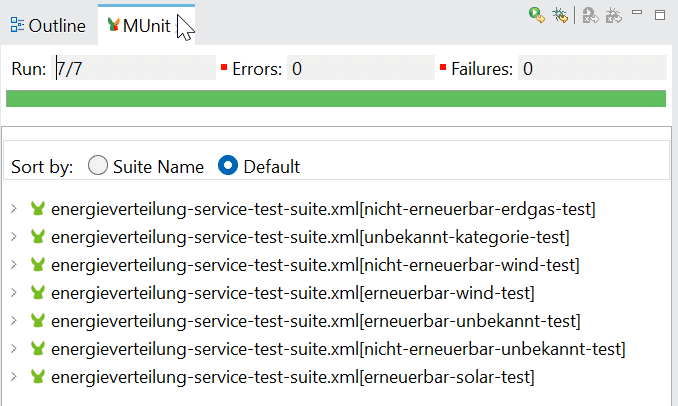The image size is (678, 406).
Task: Select the erneuerbar-solar-test row
Action: (293, 377)
